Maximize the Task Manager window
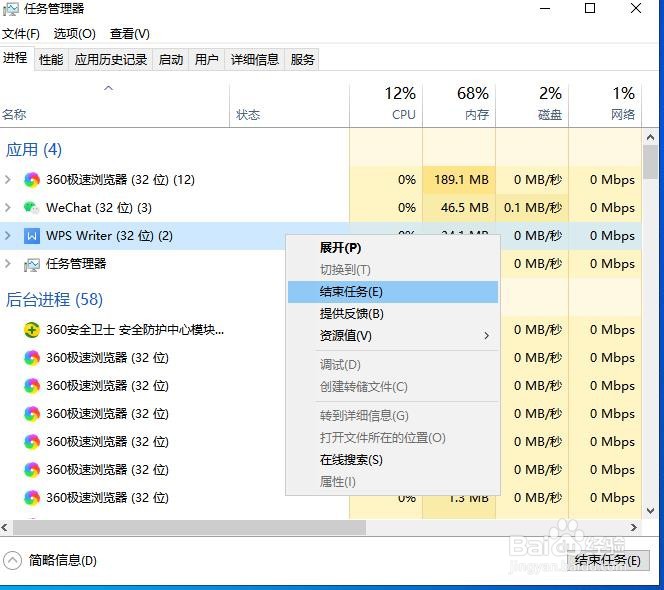Viewport: 664px width, 590px height. tap(590, 8)
